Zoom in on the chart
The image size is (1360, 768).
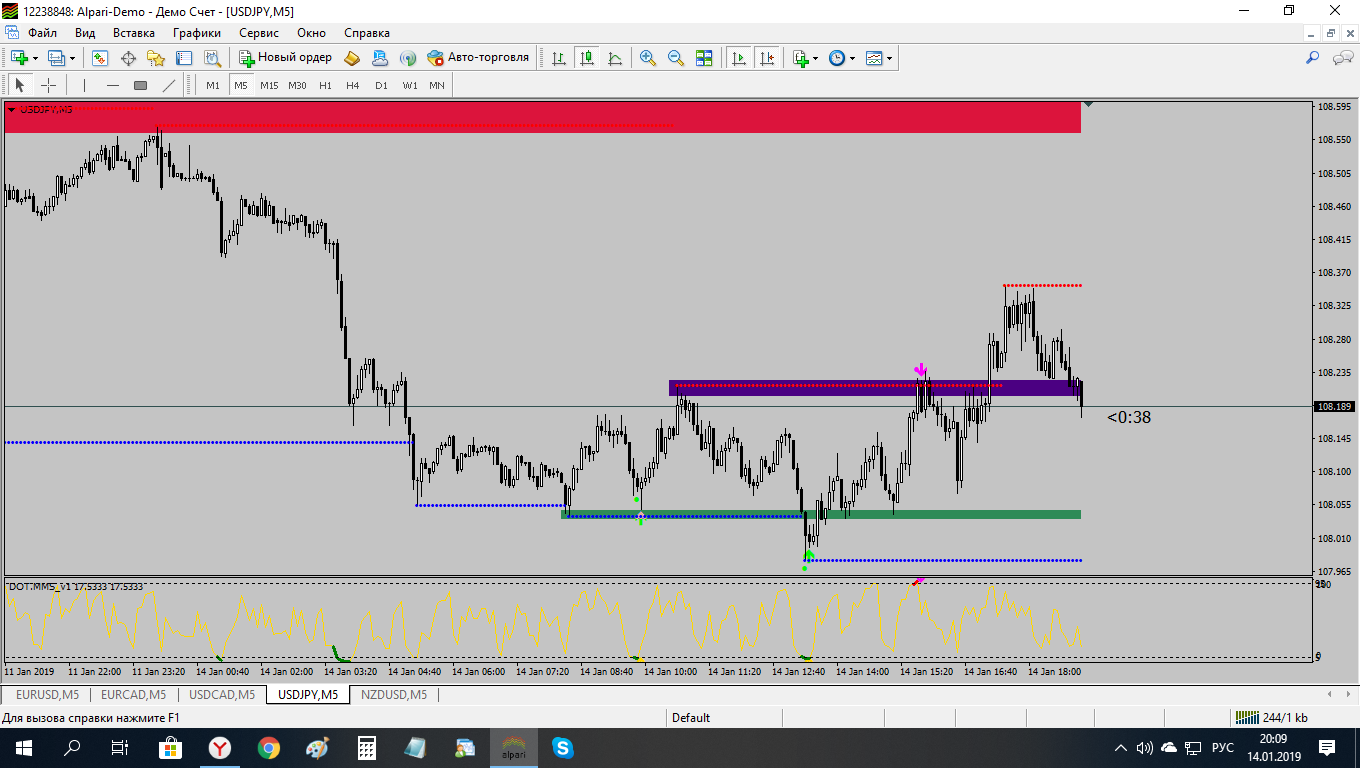tap(648, 58)
